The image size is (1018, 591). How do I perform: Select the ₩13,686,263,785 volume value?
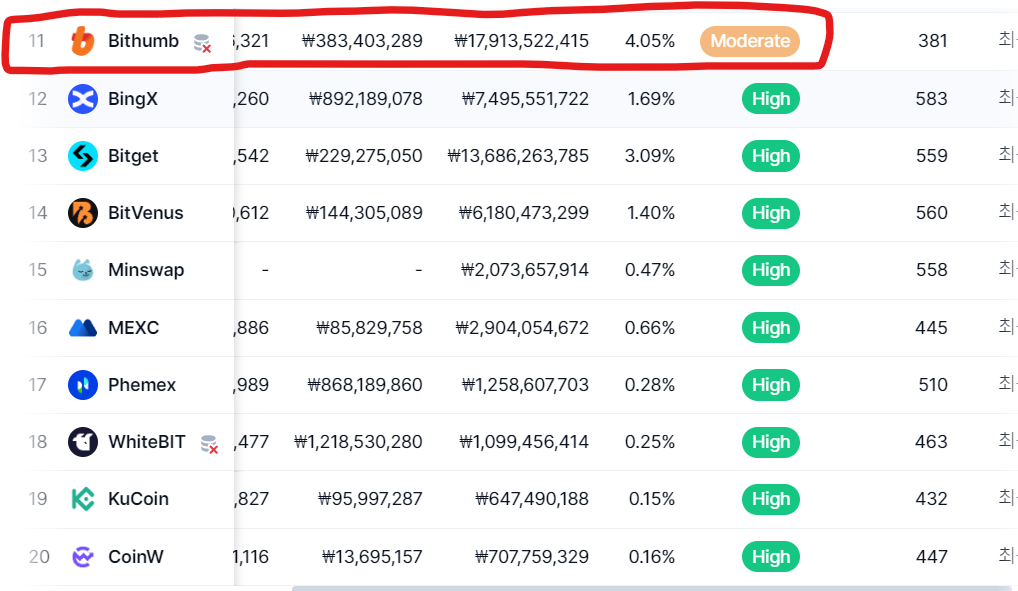click(518, 156)
